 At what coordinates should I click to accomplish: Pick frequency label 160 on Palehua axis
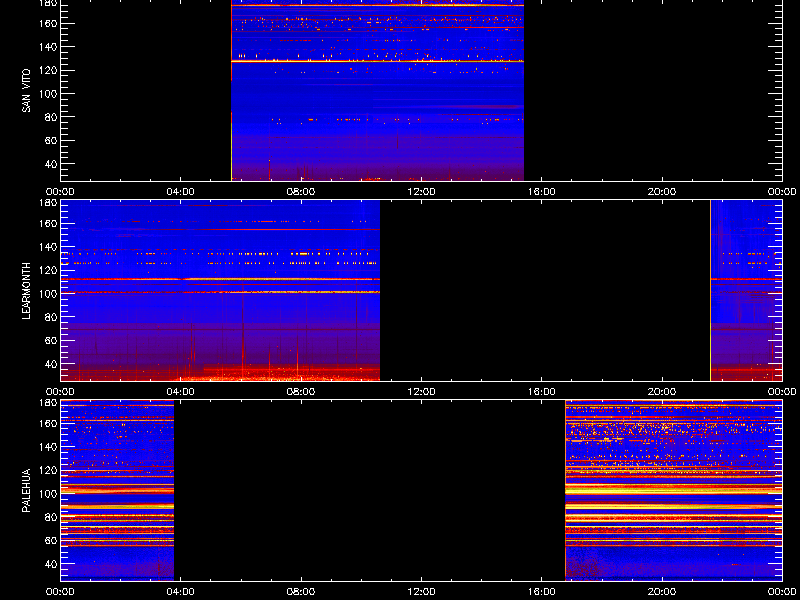click(49, 423)
